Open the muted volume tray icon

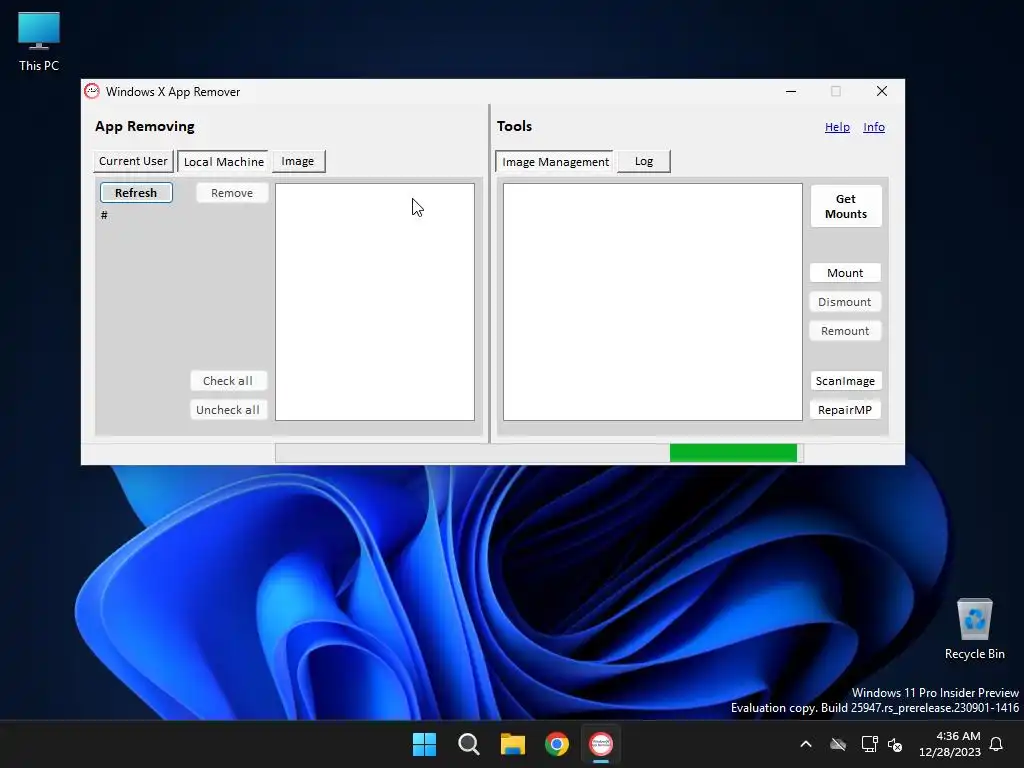point(895,744)
